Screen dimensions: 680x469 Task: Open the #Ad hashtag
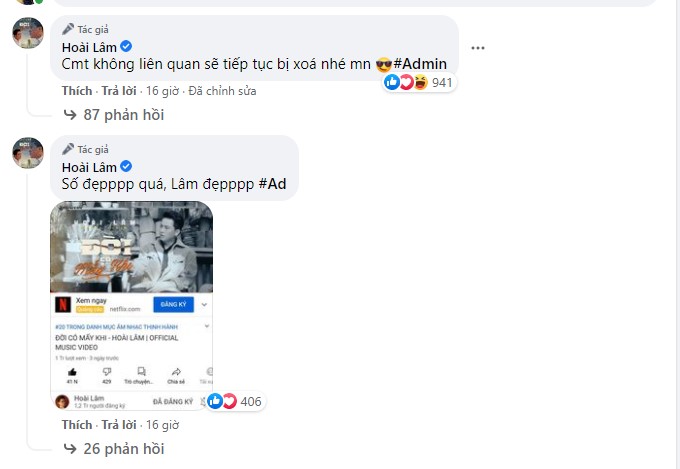[x=272, y=184]
